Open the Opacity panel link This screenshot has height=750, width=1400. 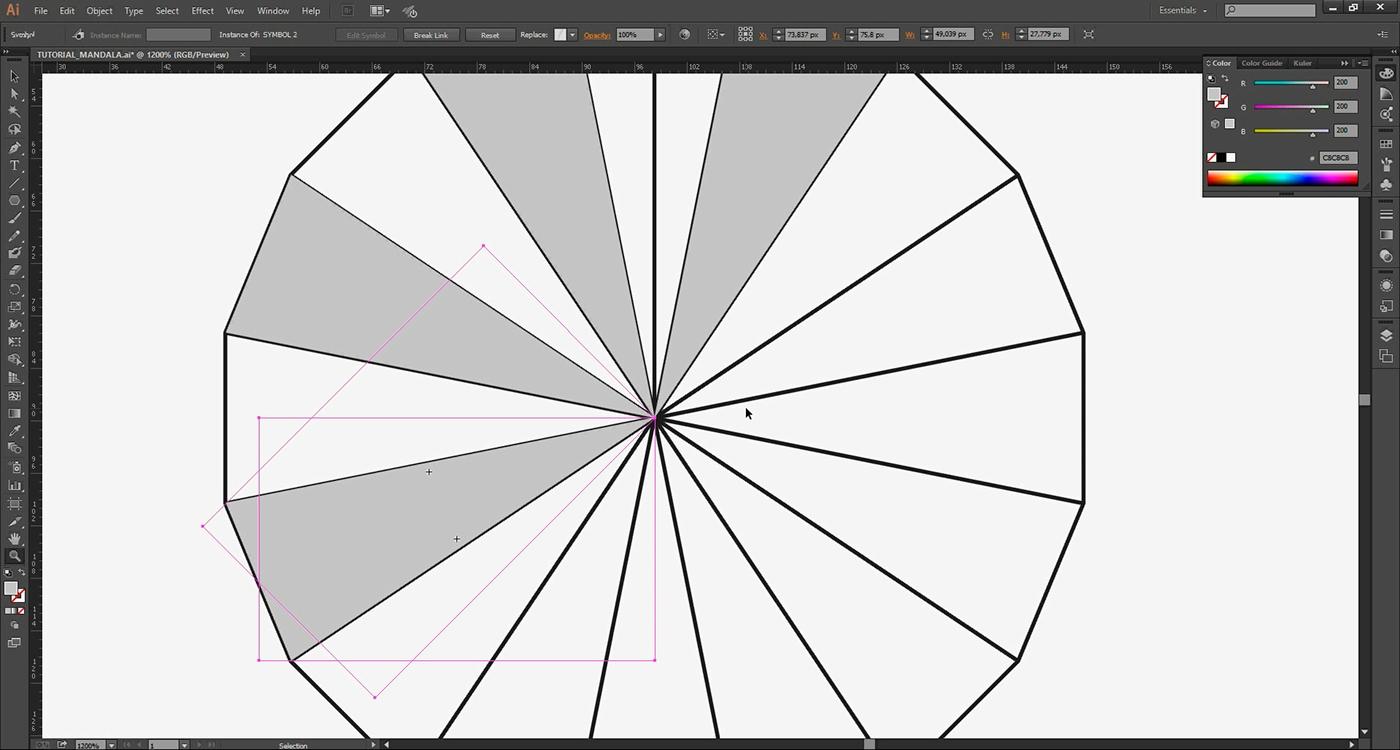pos(597,35)
